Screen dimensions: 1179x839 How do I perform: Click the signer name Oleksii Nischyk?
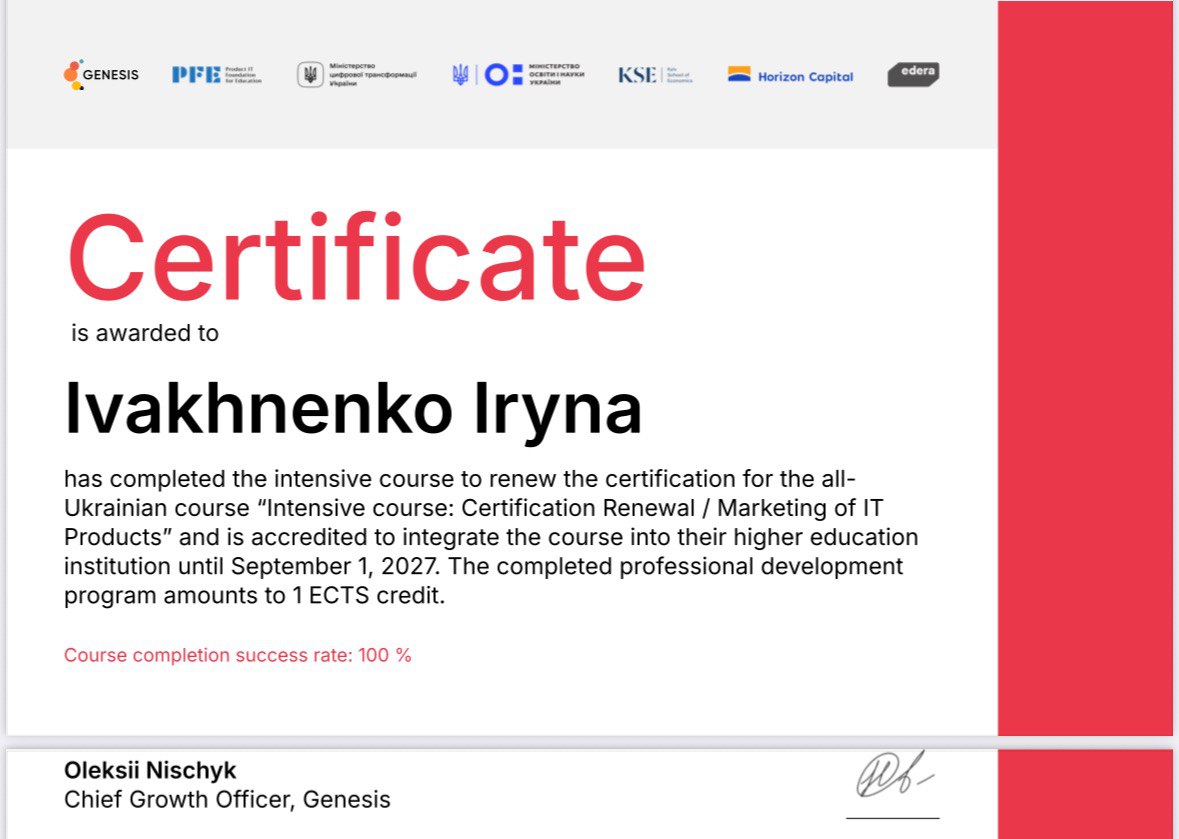click(x=150, y=770)
